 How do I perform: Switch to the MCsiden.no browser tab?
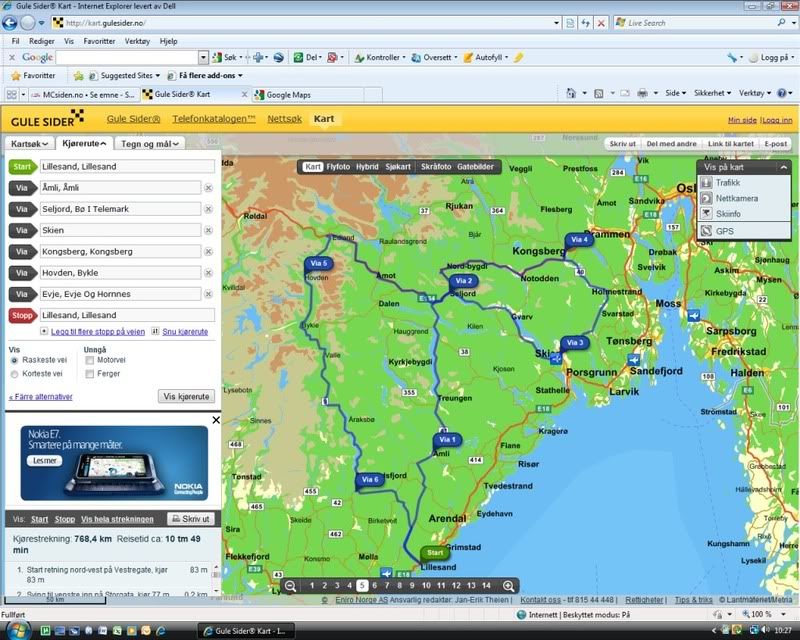[82, 95]
